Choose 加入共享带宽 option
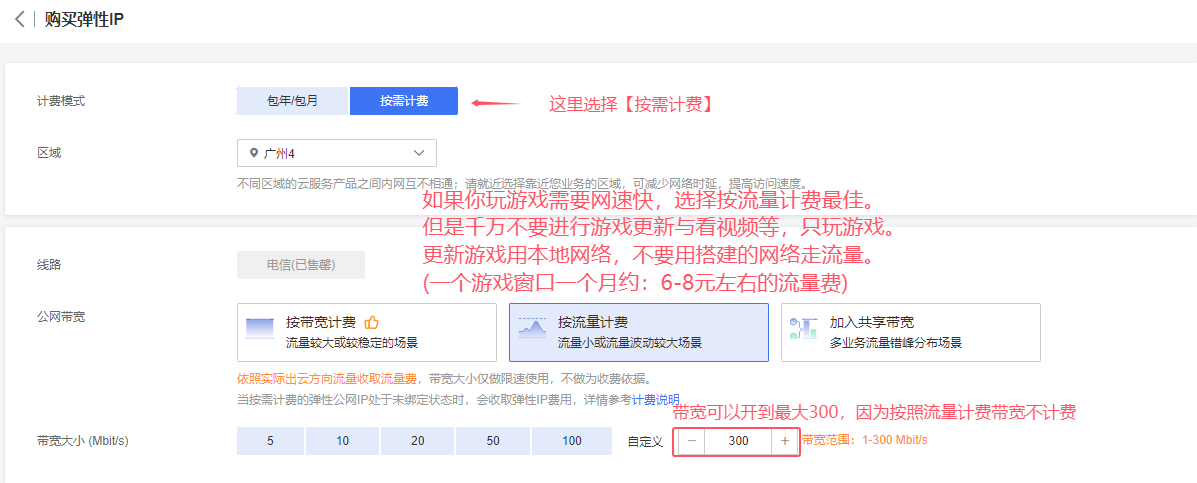Viewport: 1197px width, 483px height. click(x=910, y=332)
